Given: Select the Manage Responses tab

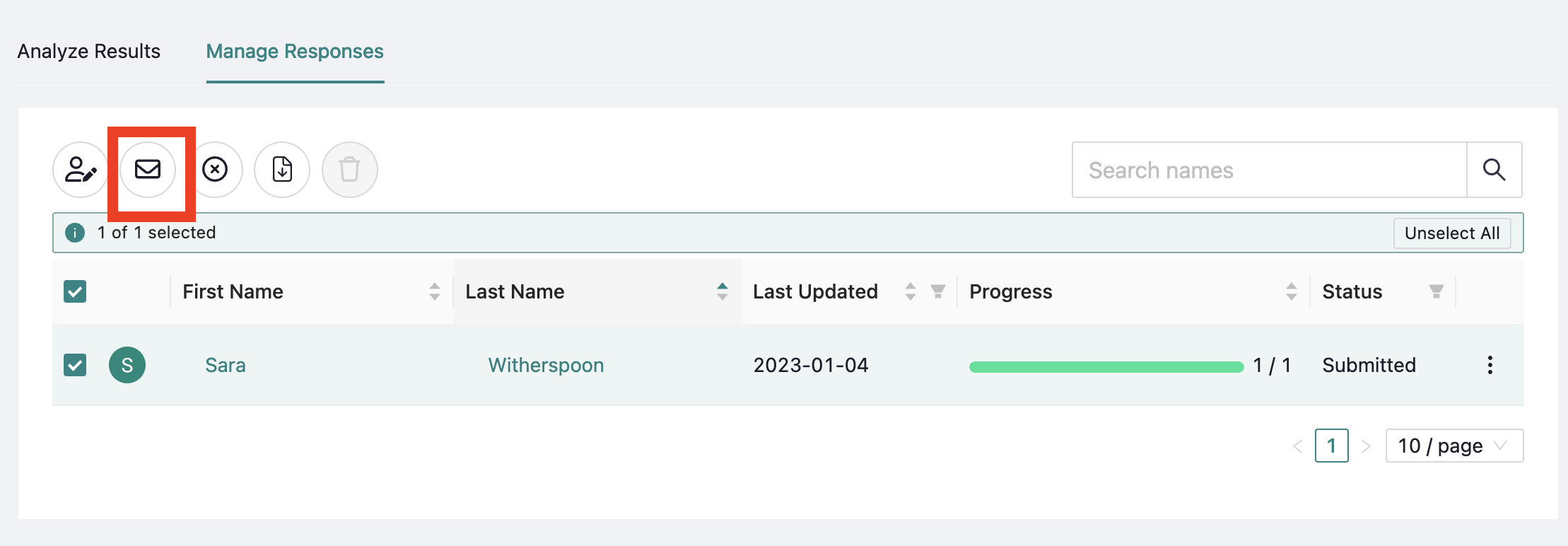Looking at the screenshot, I should (x=295, y=52).
